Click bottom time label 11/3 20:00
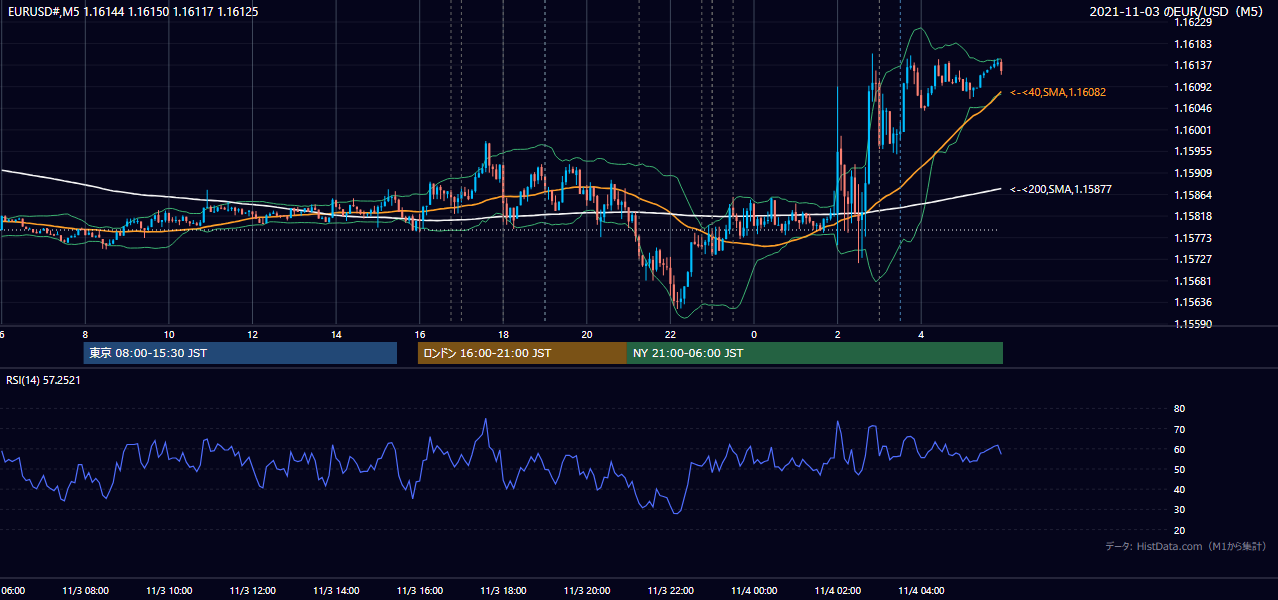This screenshot has width=1278, height=600. (587, 590)
